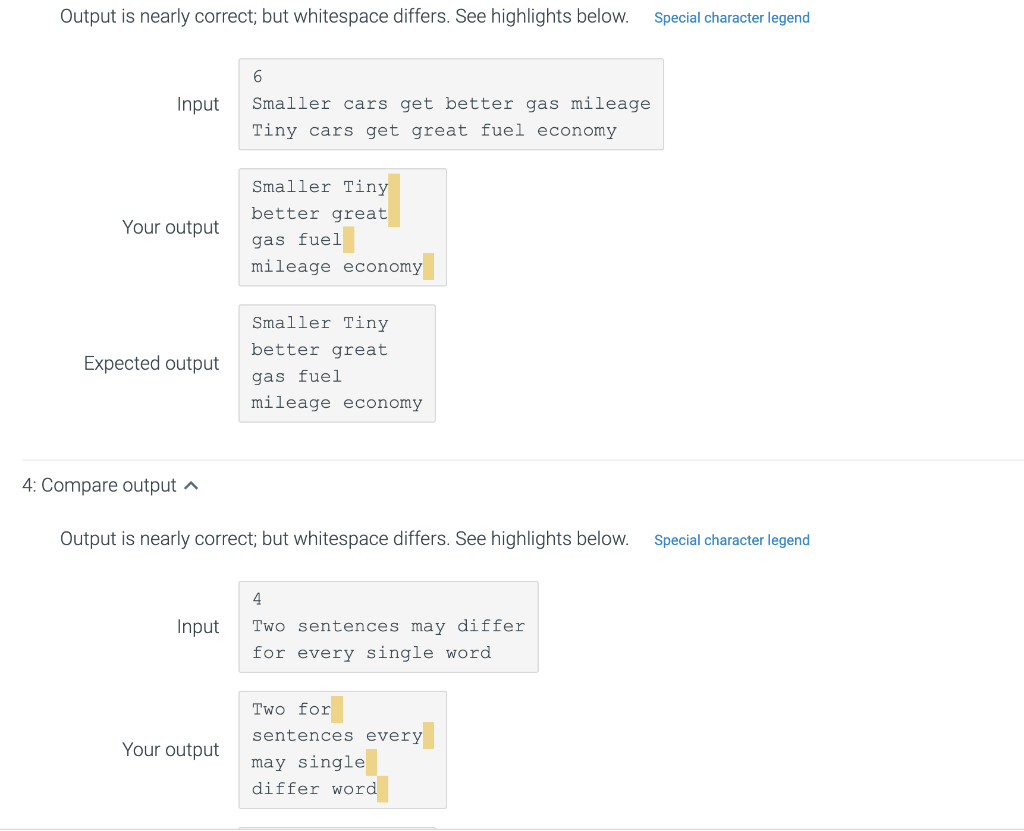Click the 'Your output' label for test 4
The width and height of the screenshot is (1024, 831).
coord(171,749)
